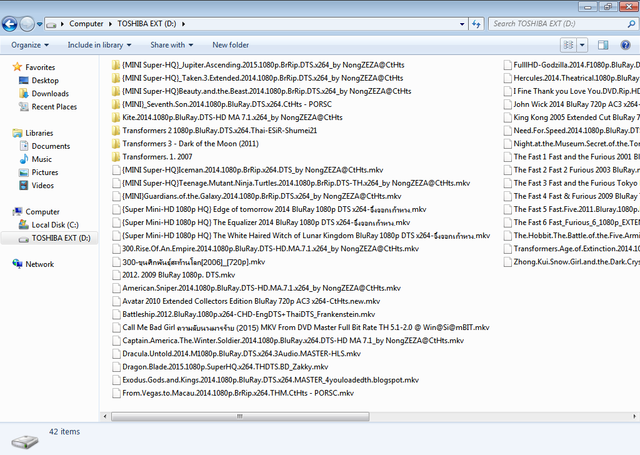Screen dimensions: 640x455
Task: Select Transformers 2 1080p folder icon
Action: click(116, 131)
